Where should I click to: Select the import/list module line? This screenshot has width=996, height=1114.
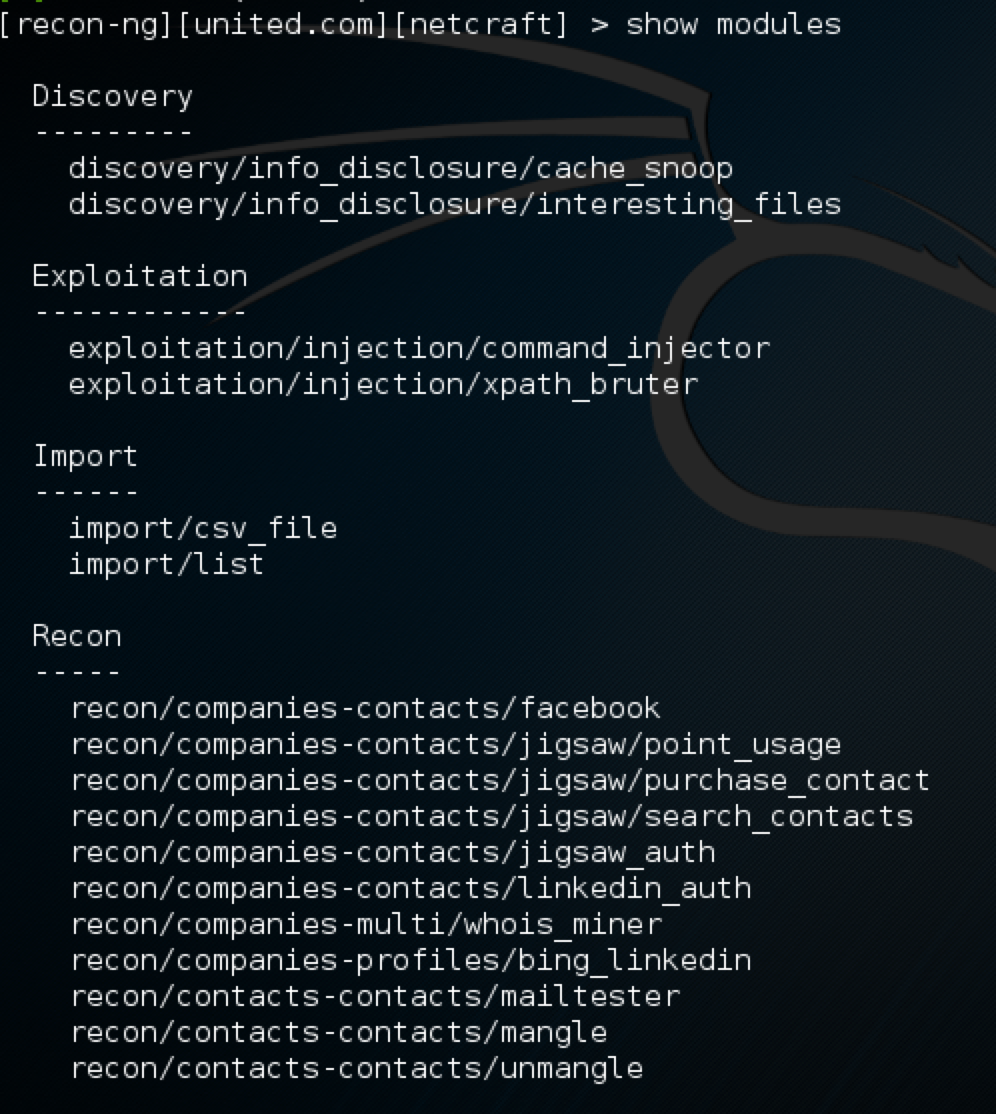pos(166,564)
